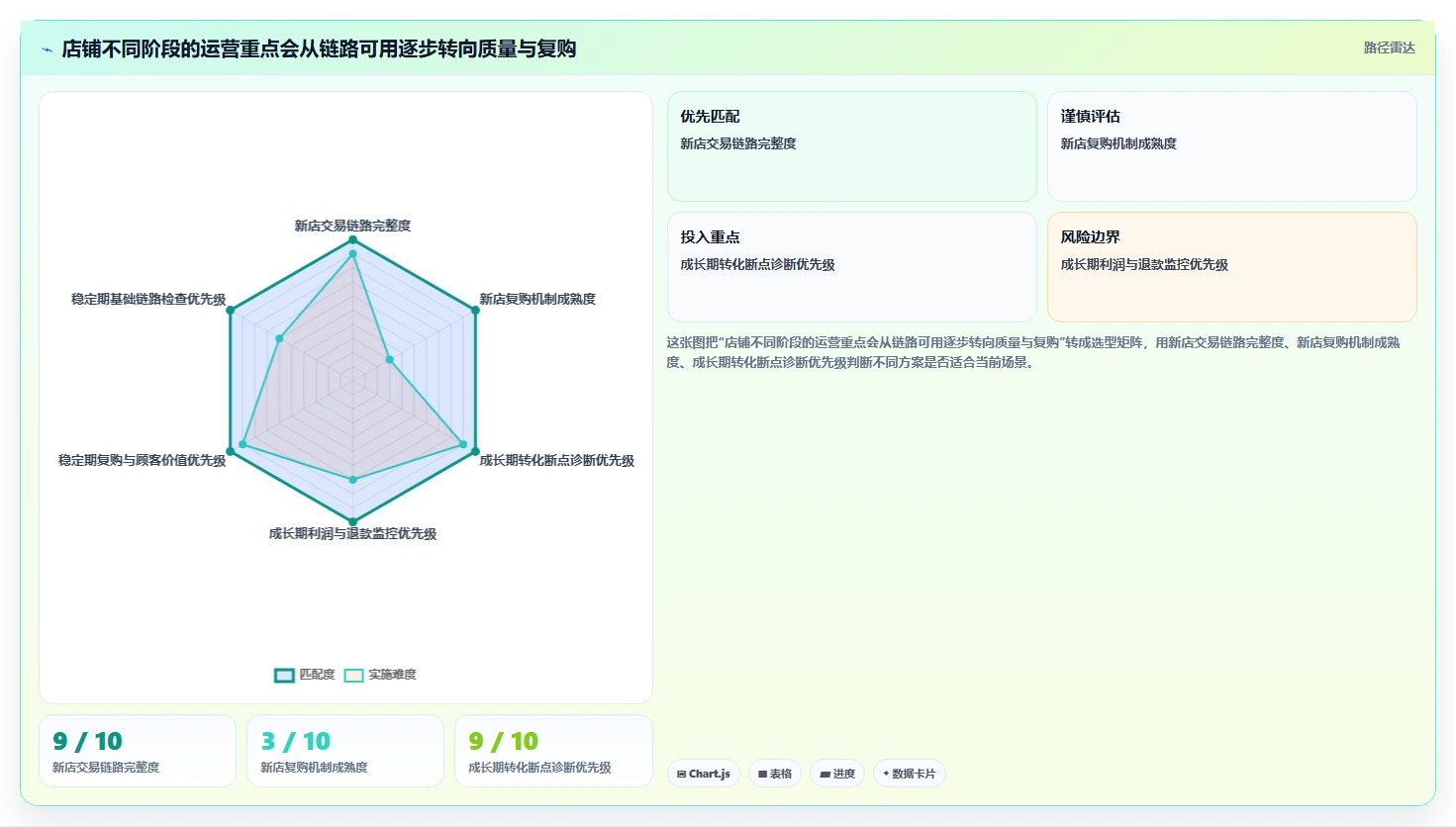The height and width of the screenshot is (827, 1456).
Task: Click the 匹配度 legend color box
Action: tap(284, 676)
